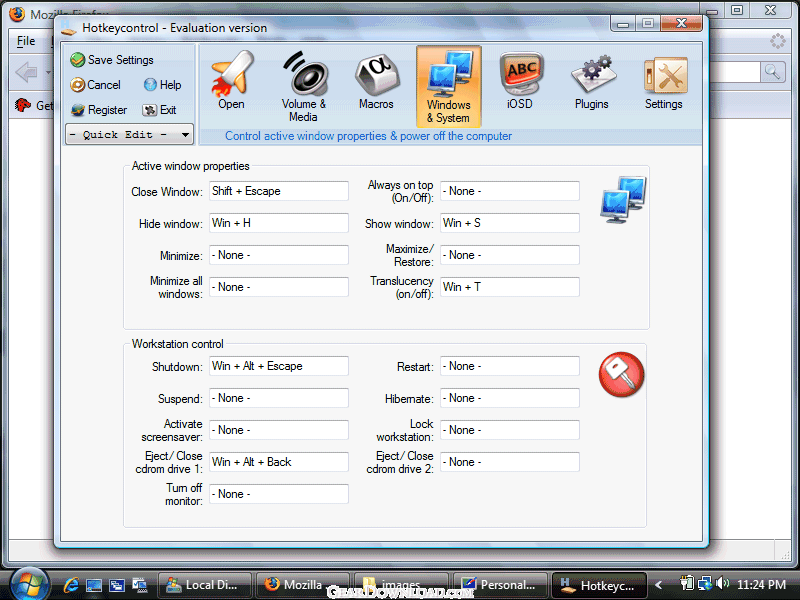Click the Firefox back arrow button

pos(26,72)
